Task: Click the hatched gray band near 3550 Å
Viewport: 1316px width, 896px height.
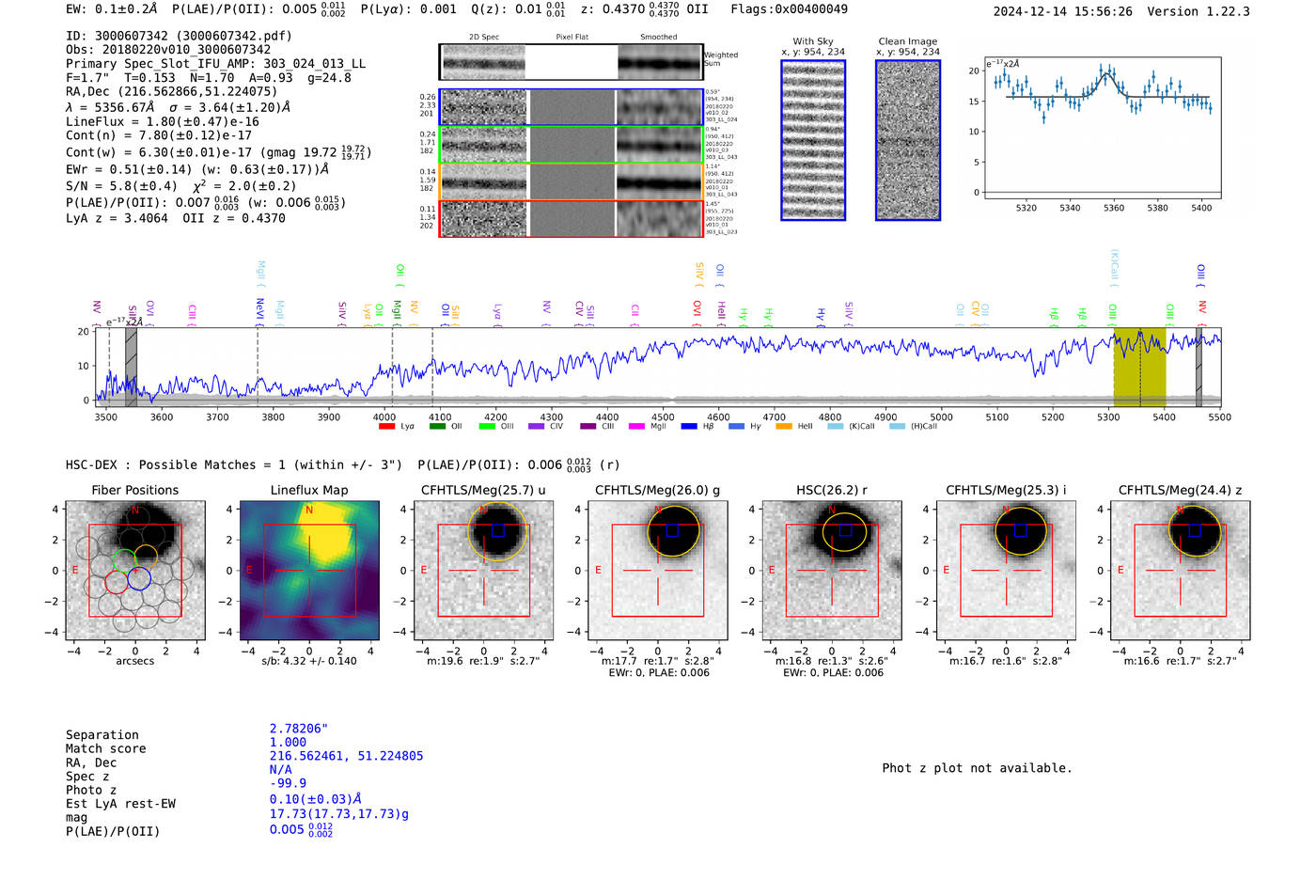Action: (x=132, y=367)
